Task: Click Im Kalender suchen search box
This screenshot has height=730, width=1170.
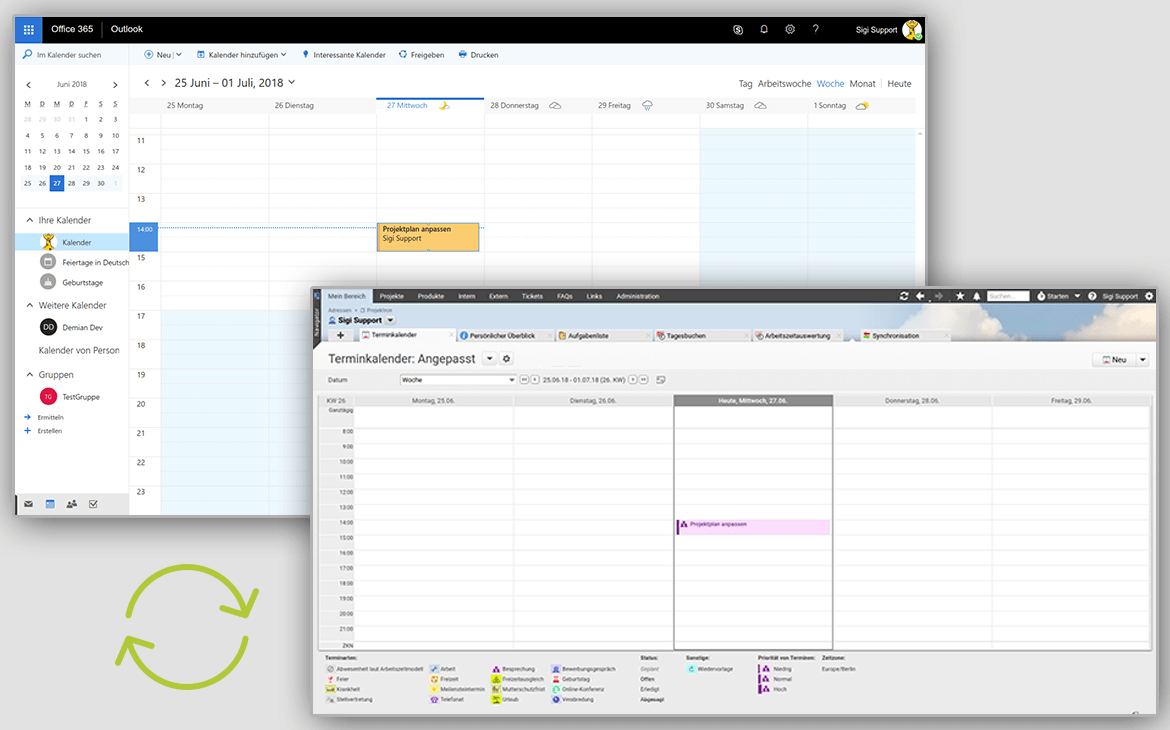Action: point(72,54)
